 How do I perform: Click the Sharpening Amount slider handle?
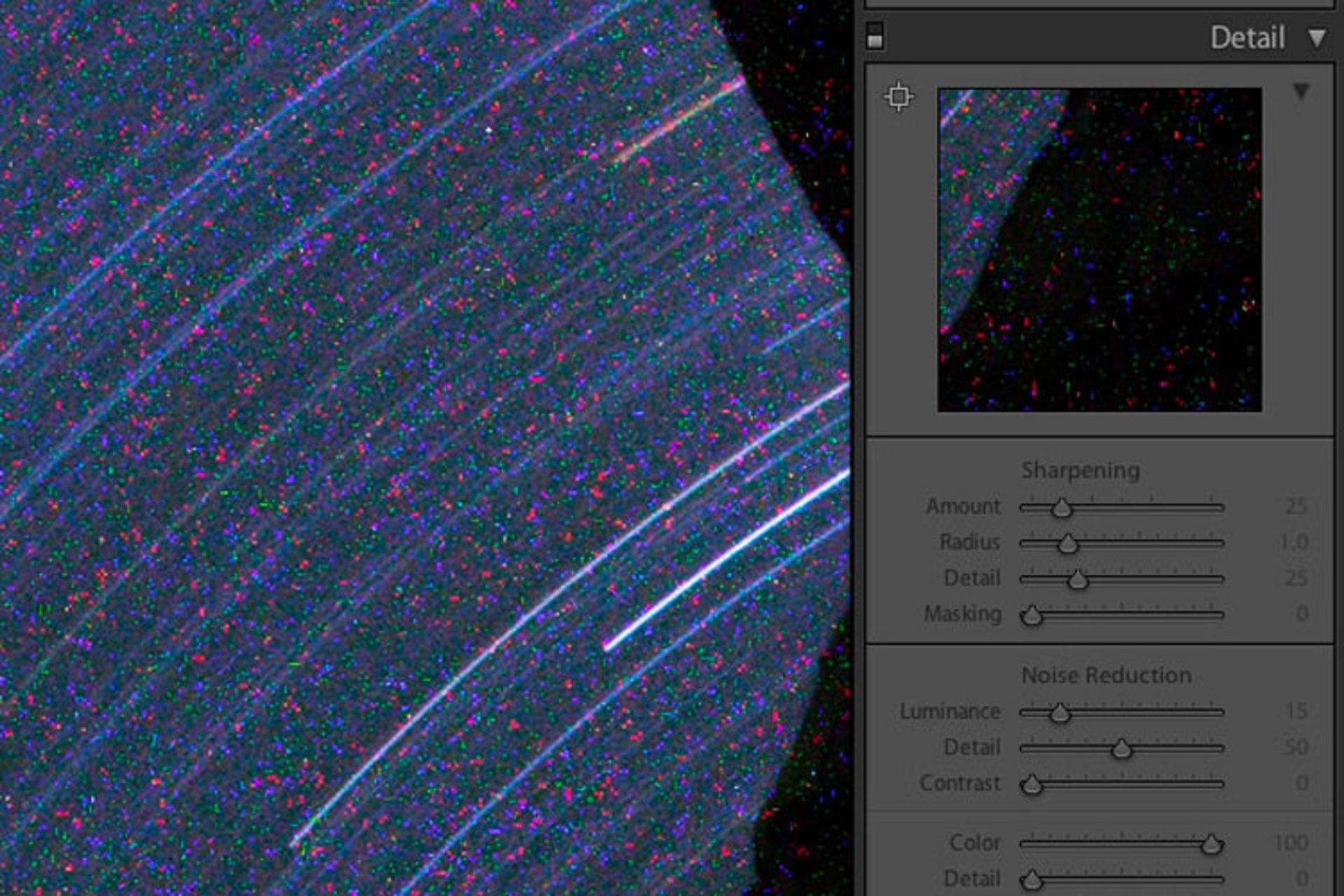tap(1062, 507)
